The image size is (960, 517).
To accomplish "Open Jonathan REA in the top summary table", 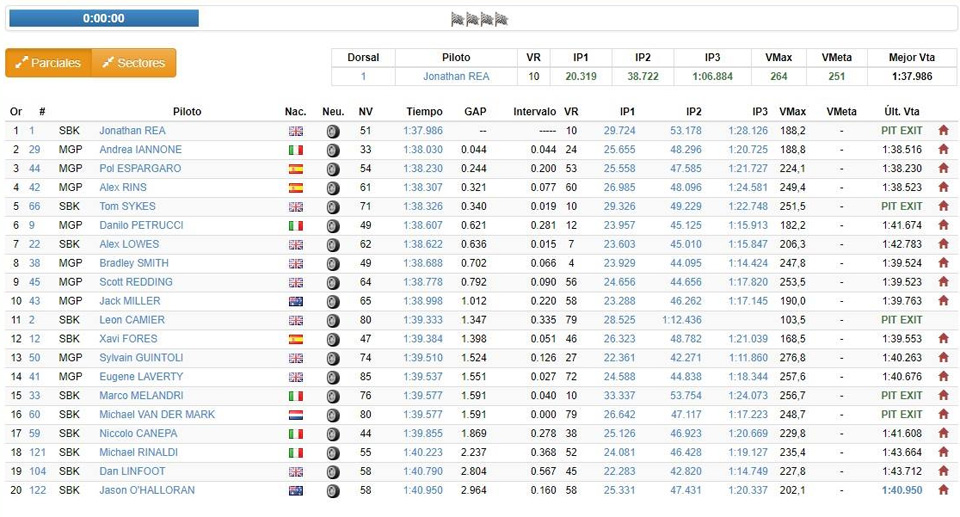I will [x=456, y=77].
